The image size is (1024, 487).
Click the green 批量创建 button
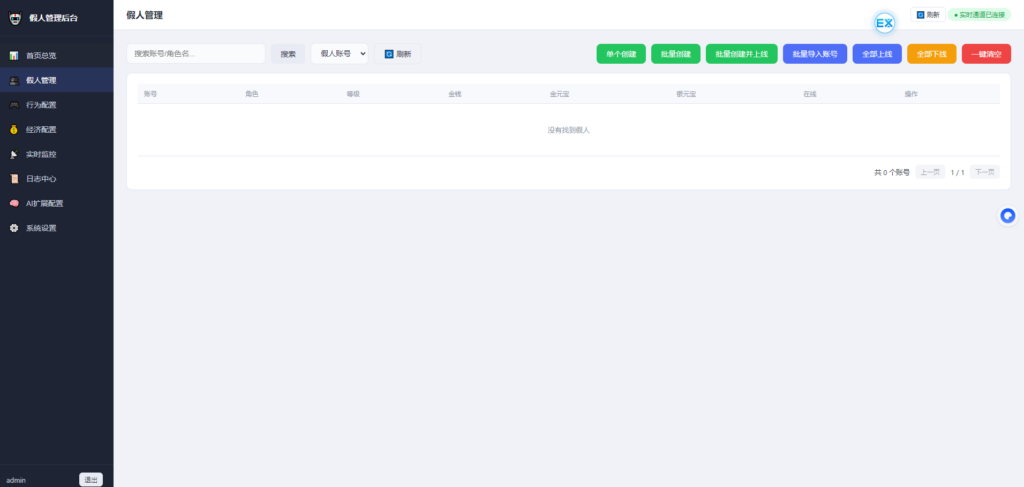tap(676, 54)
